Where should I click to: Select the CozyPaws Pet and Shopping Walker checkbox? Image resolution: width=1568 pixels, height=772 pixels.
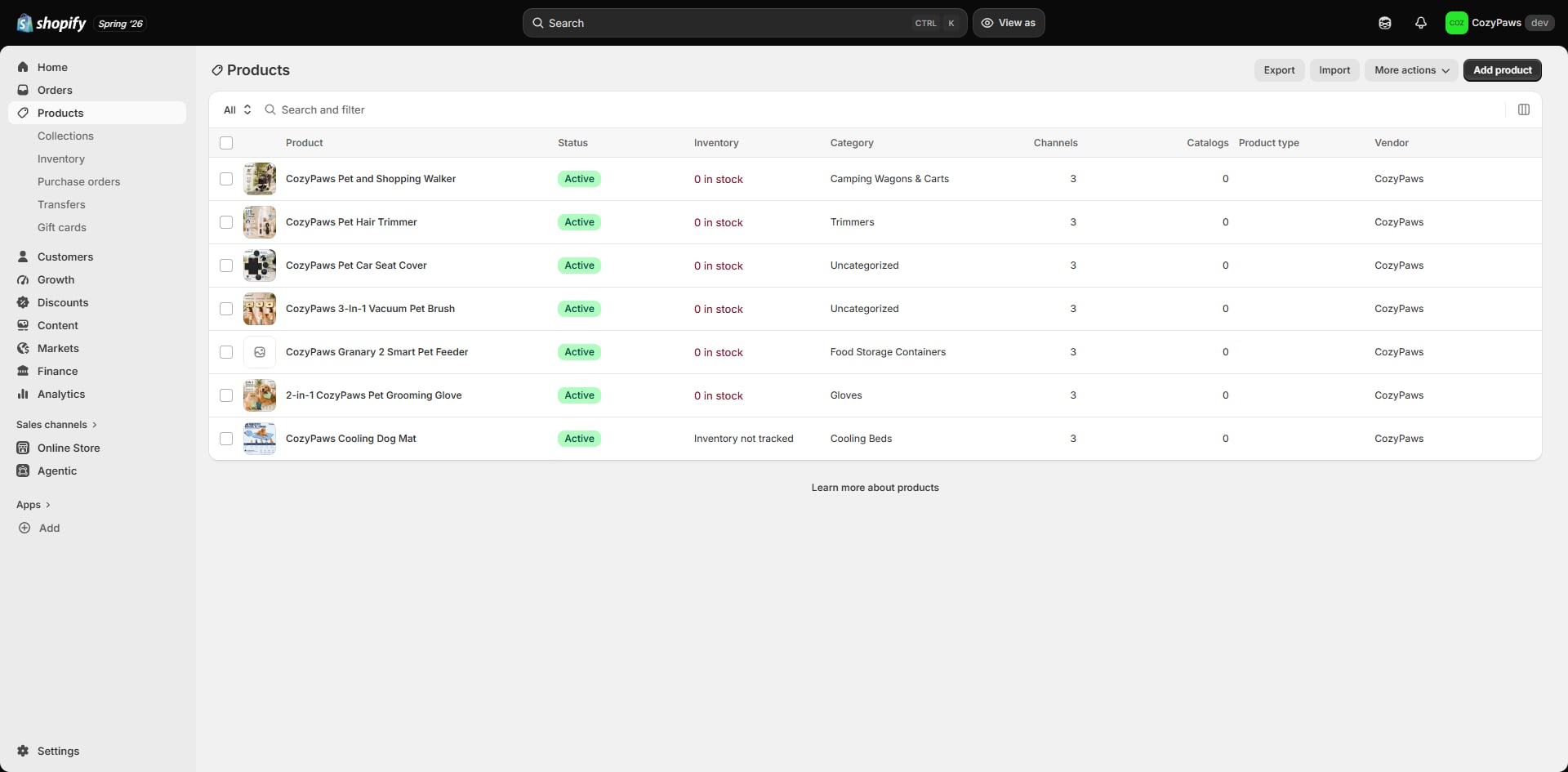point(226,179)
